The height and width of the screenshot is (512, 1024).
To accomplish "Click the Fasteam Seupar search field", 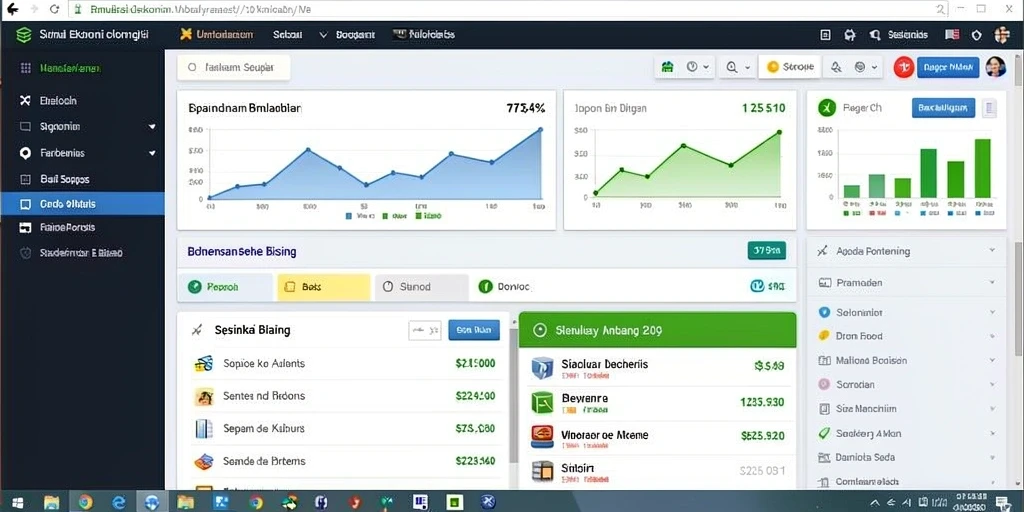I will (234, 67).
